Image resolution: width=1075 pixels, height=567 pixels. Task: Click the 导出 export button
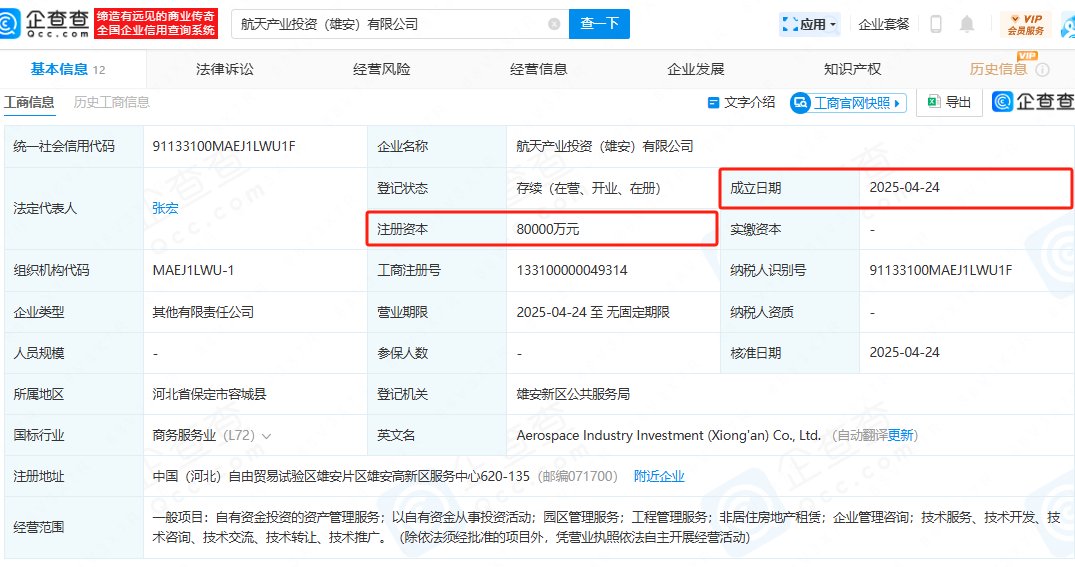point(948,102)
